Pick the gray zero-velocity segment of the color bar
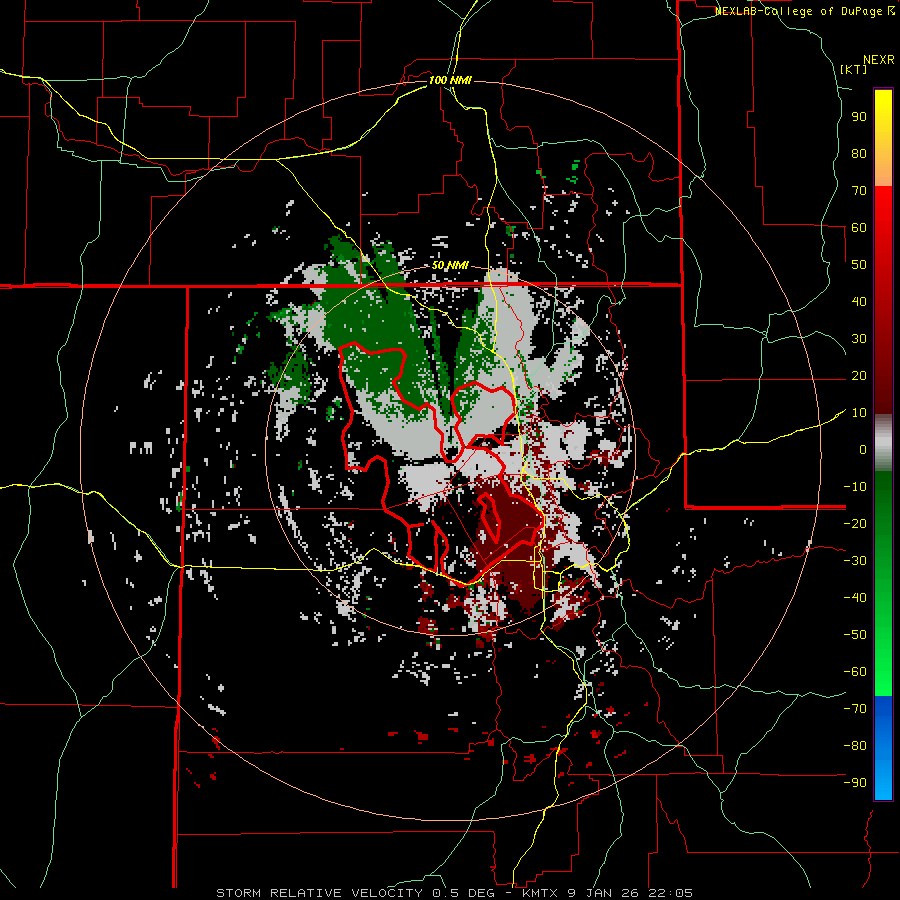The width and height of the screenshot is (900, 900). [x=883, y=443]
